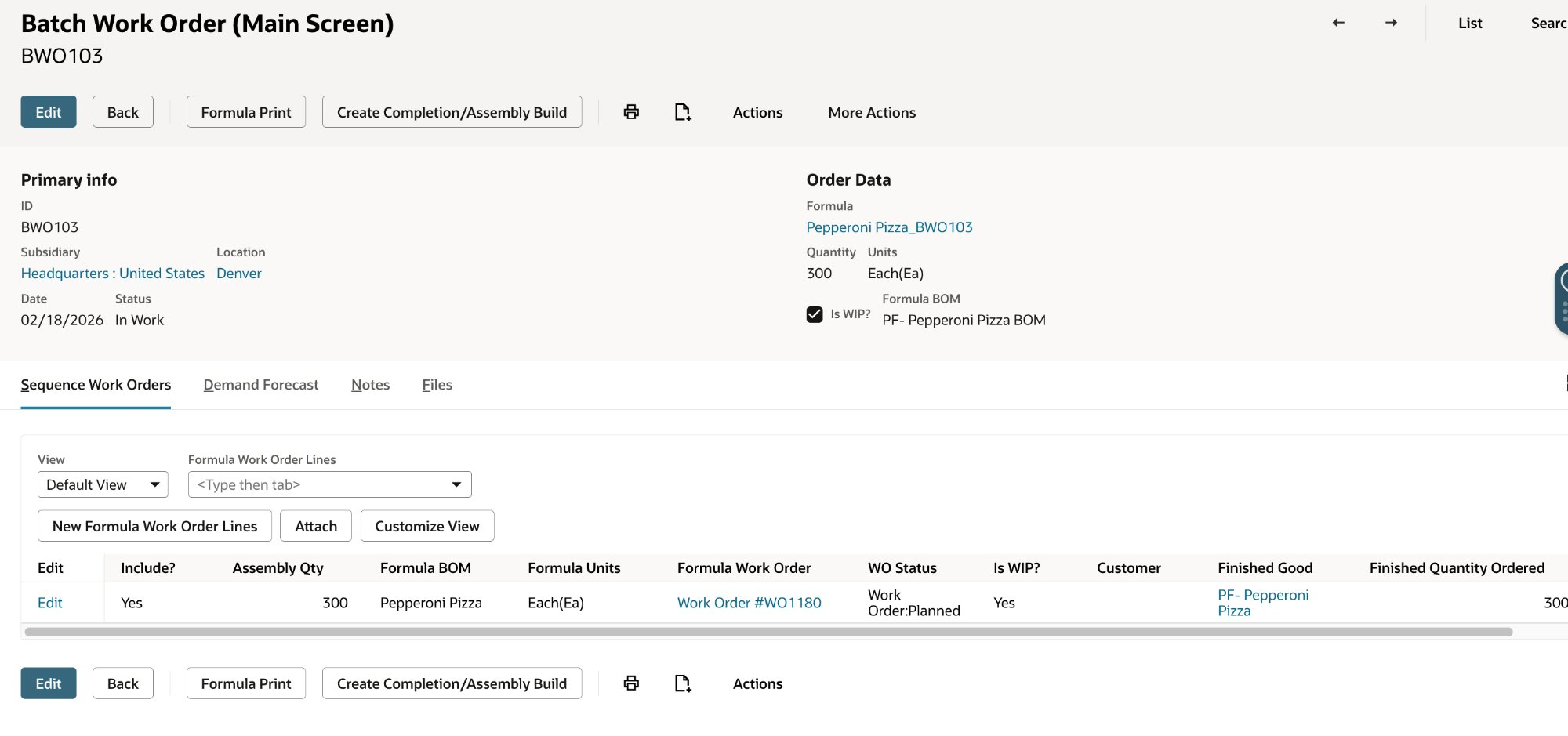Click the bottom print icon

point(631,683)
